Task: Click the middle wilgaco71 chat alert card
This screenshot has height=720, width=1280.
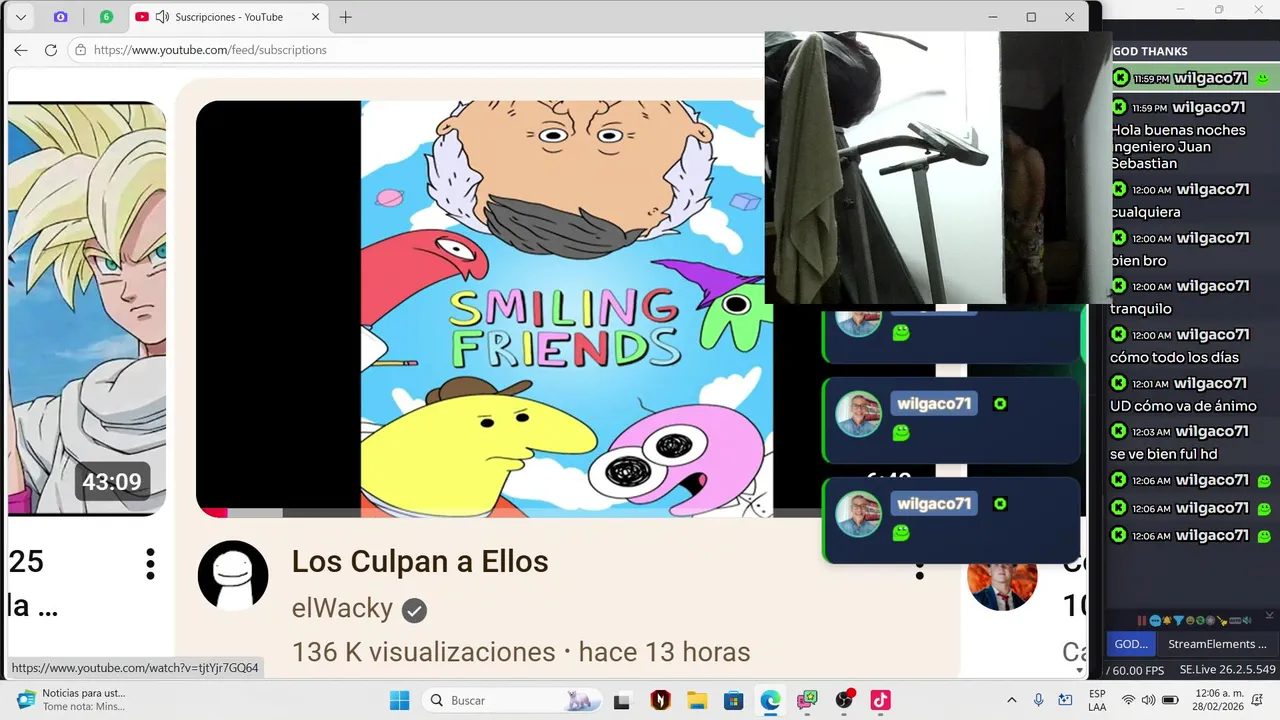Action: (951, 420)
